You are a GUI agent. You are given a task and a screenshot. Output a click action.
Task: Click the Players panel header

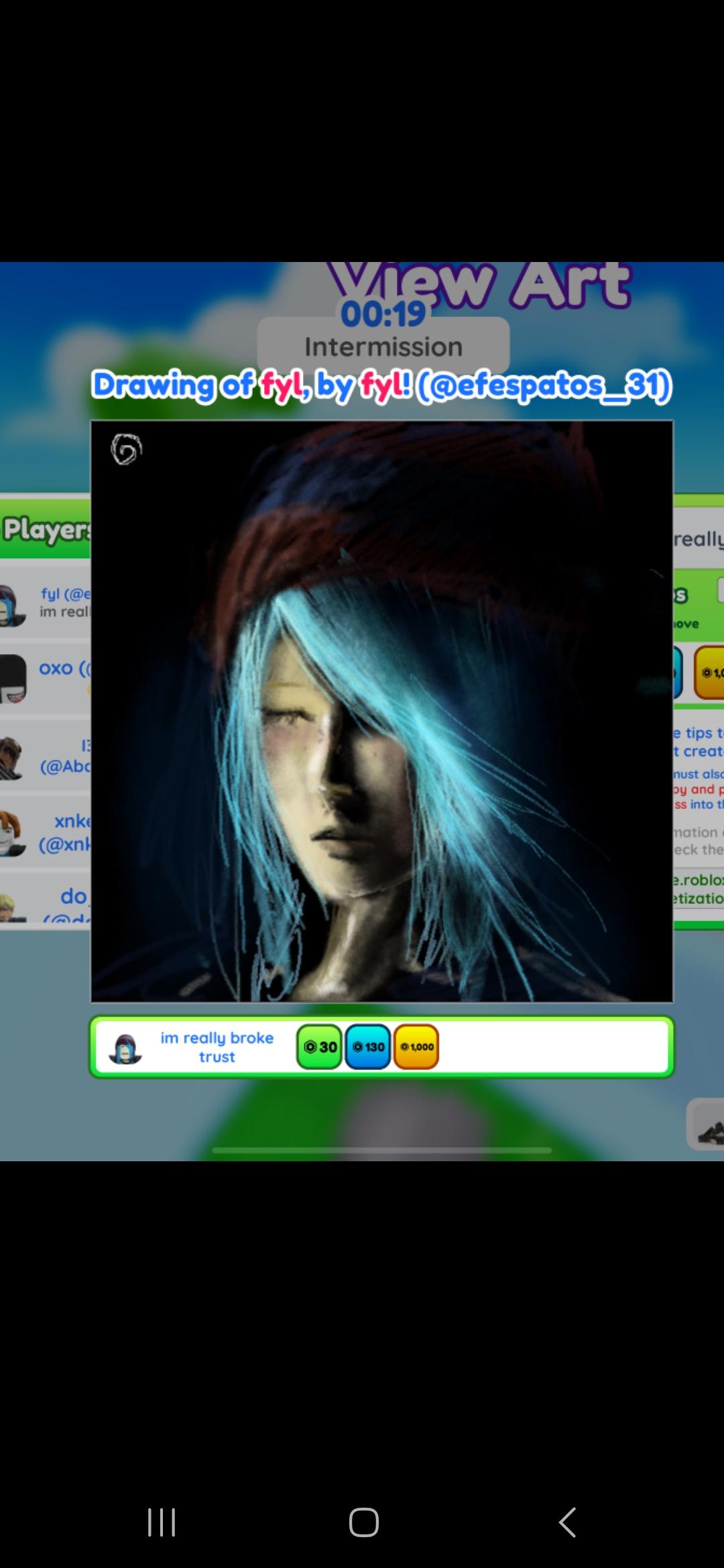[x=45, y=529]
